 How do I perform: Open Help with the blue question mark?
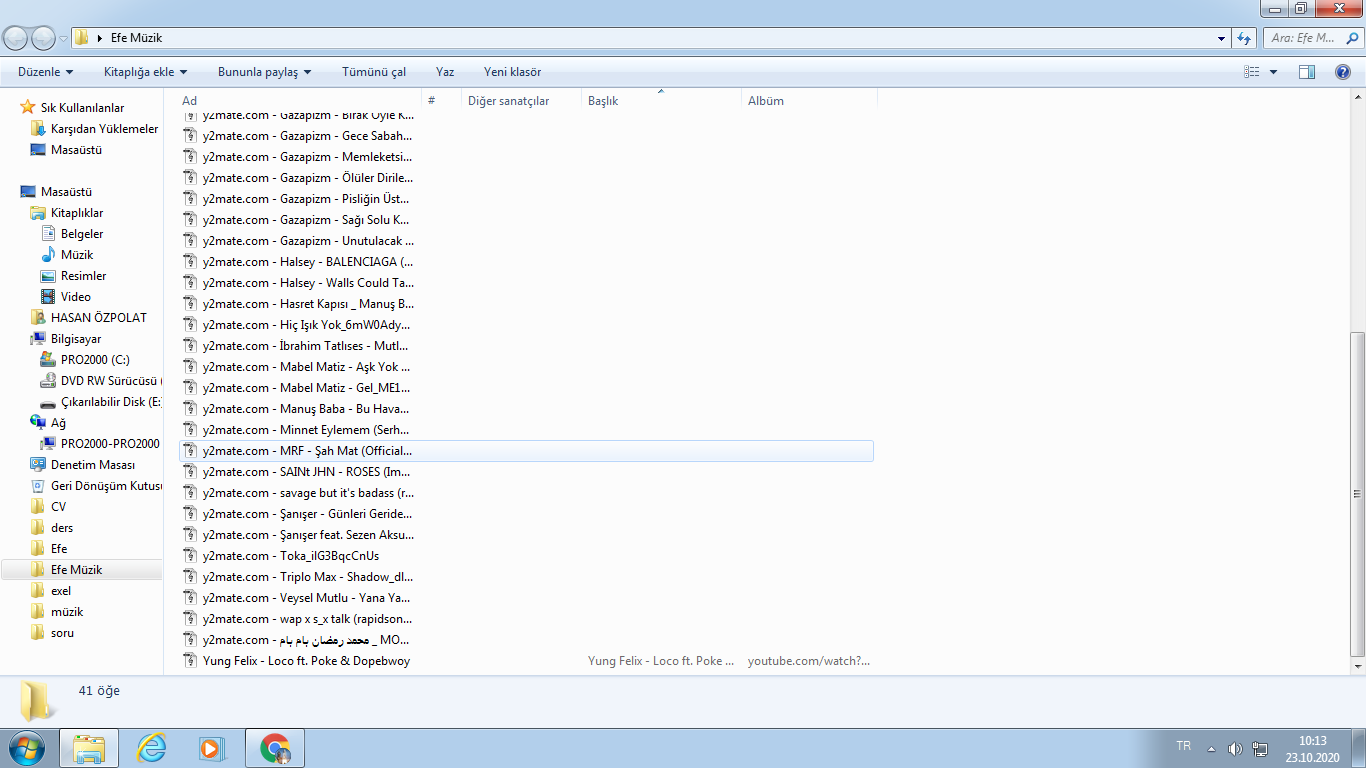coord(1343,72)
